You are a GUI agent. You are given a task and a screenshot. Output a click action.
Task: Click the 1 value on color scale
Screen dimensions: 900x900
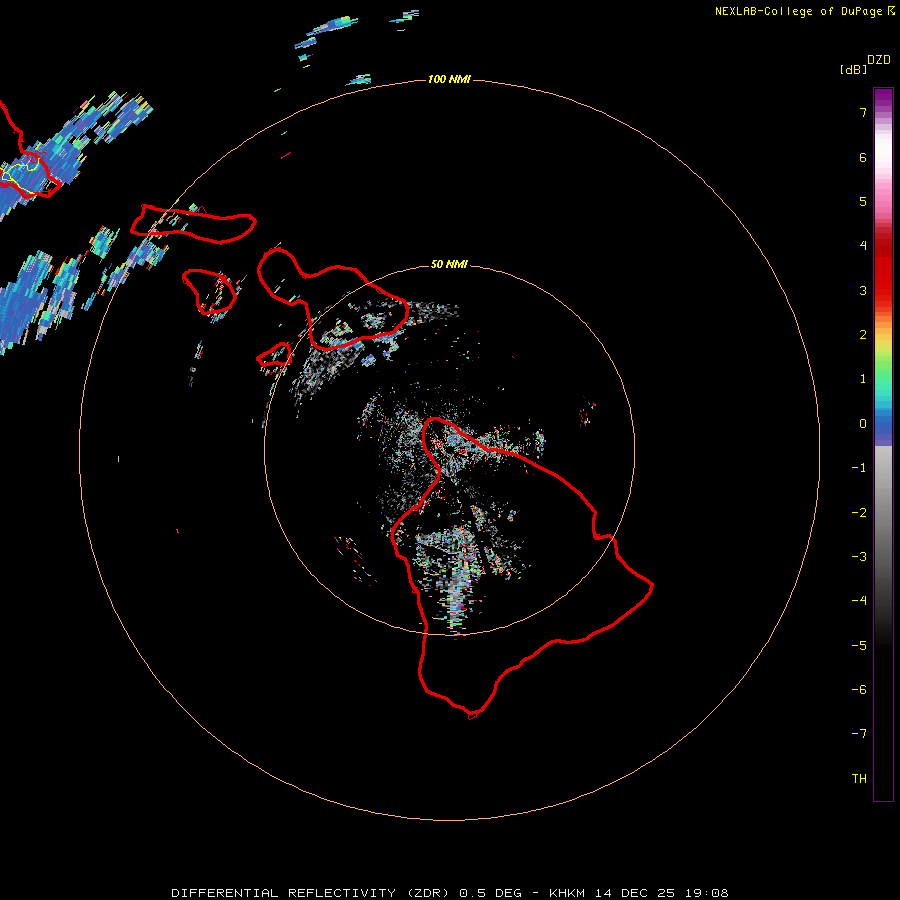(x=863, y=379)
